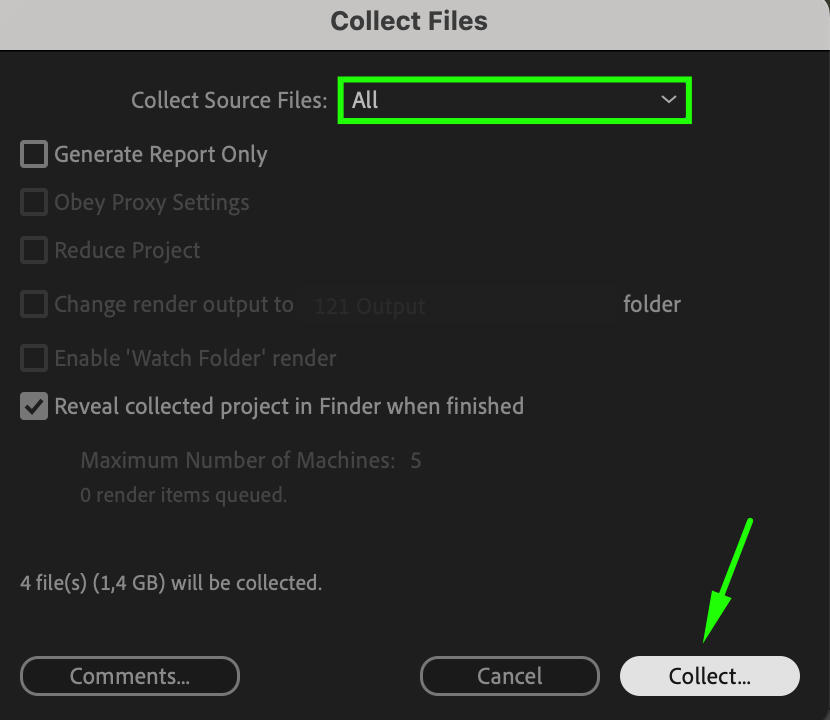Click the Maximum Number of Machines label
The width and height of the screenshot is (830, 720).
238,461
